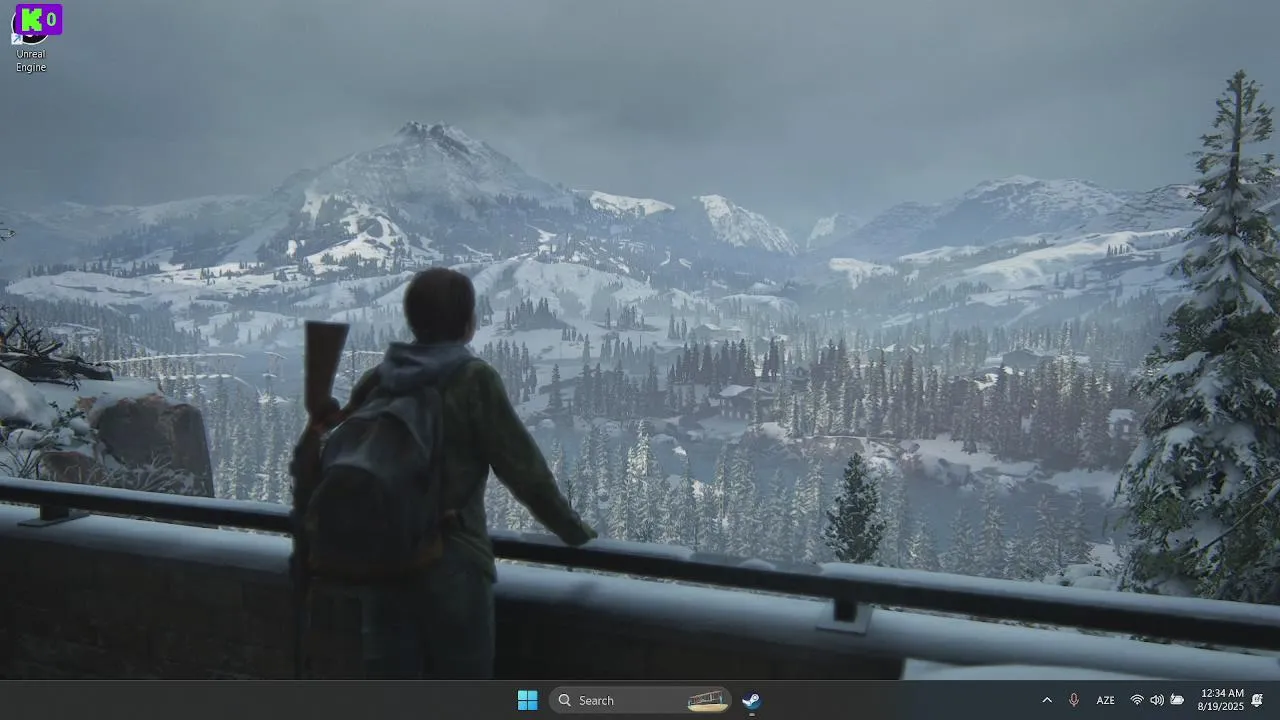Switch the AZE input language

coord(1106,700)
